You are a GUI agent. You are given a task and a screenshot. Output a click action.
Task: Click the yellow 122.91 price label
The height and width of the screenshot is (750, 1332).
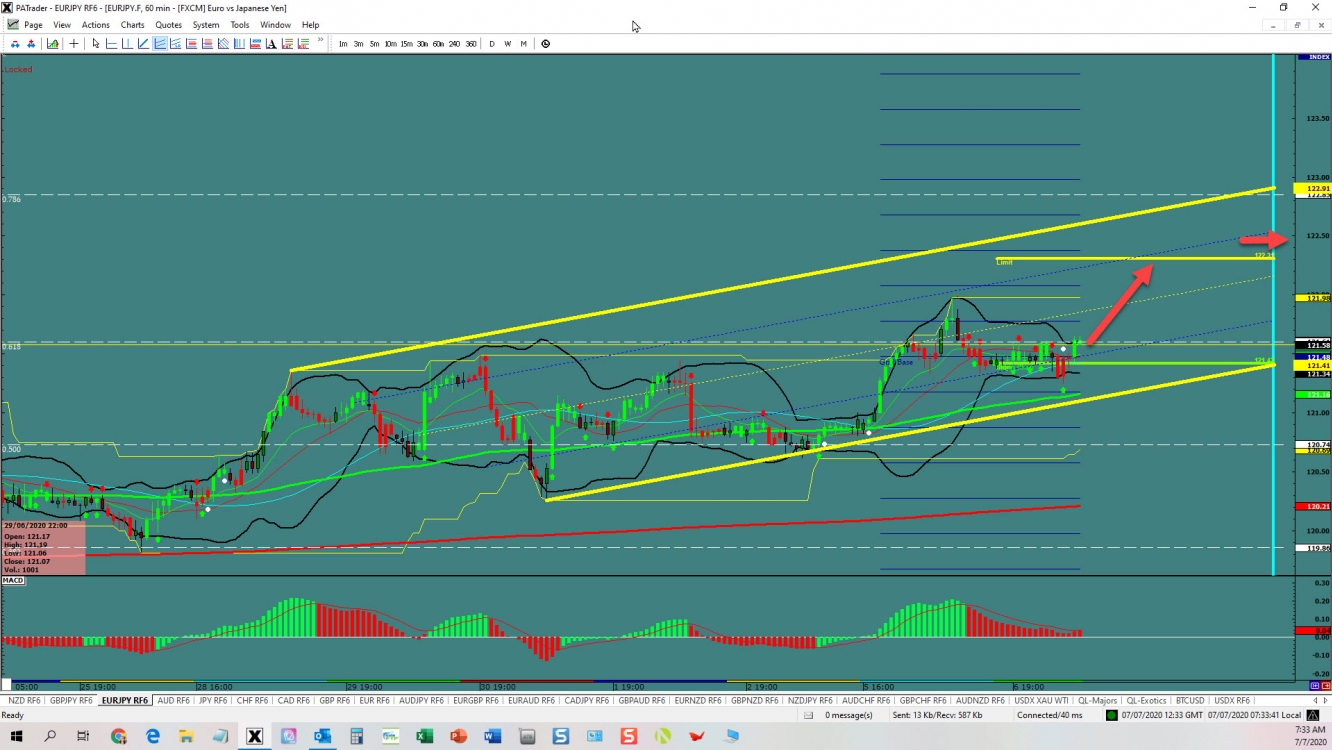click(x=1311, y=188)
